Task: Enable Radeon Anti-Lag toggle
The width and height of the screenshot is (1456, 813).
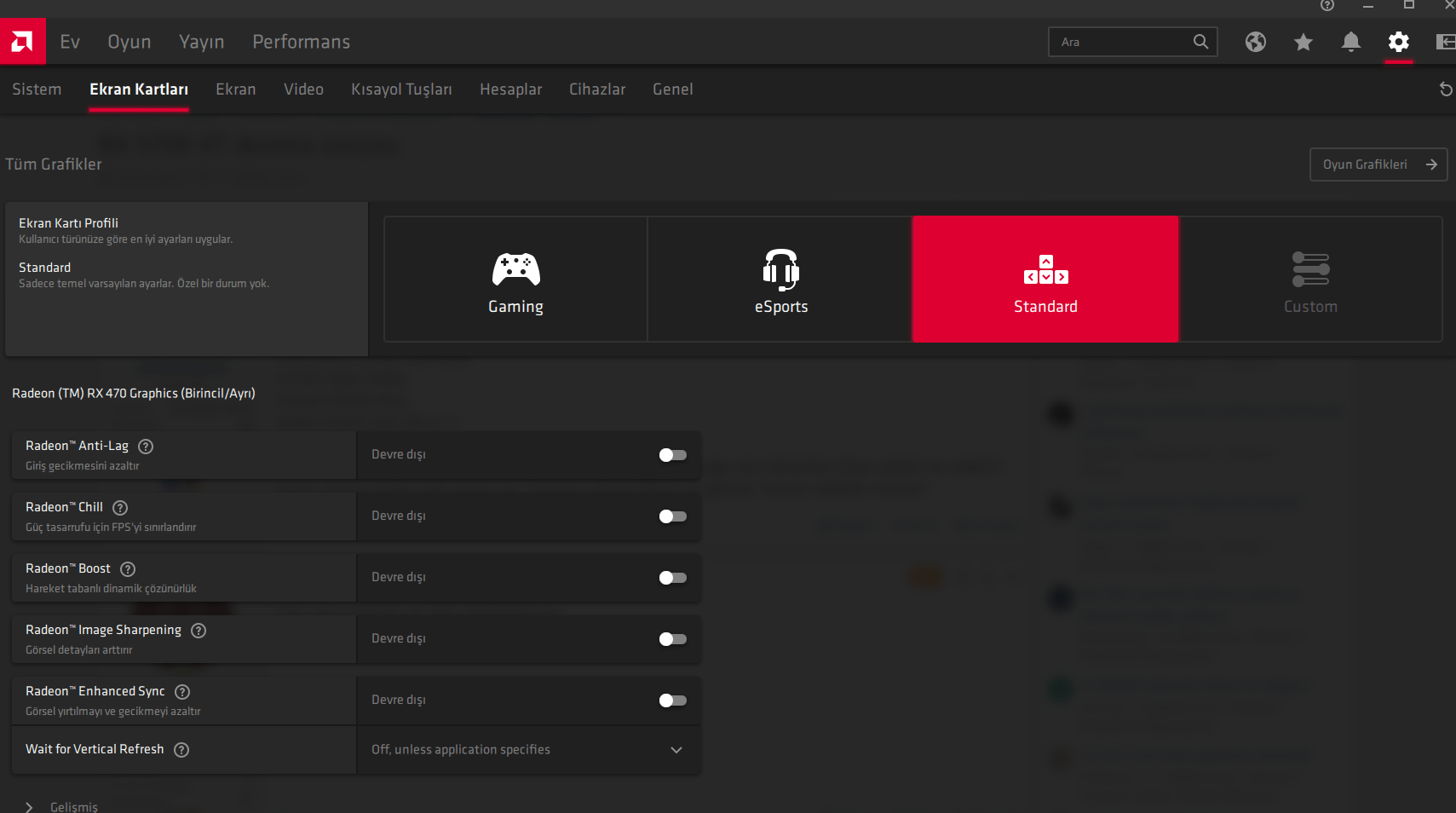Action: pos(673,455)
